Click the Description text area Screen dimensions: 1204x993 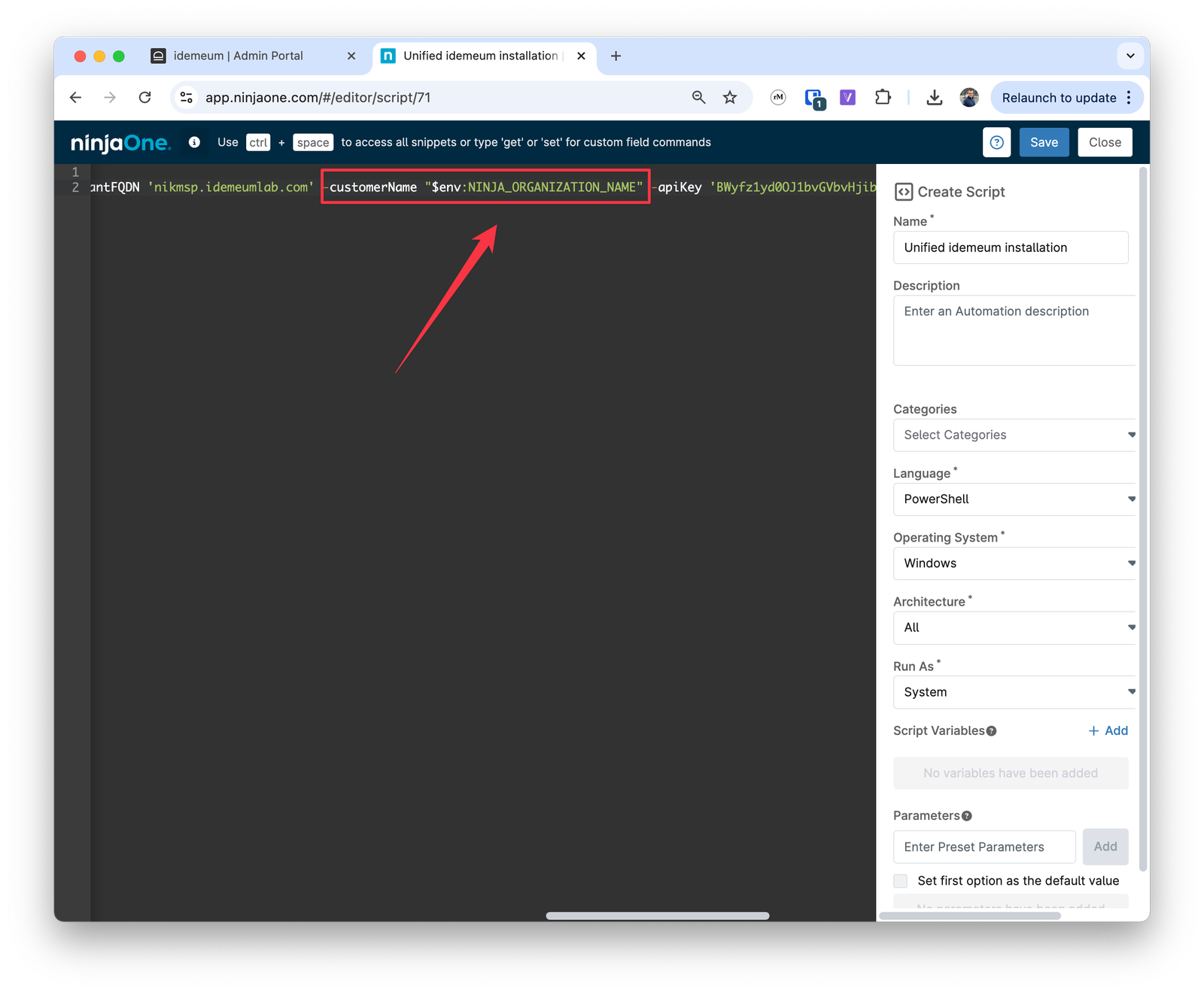(x=1014, y=330)
